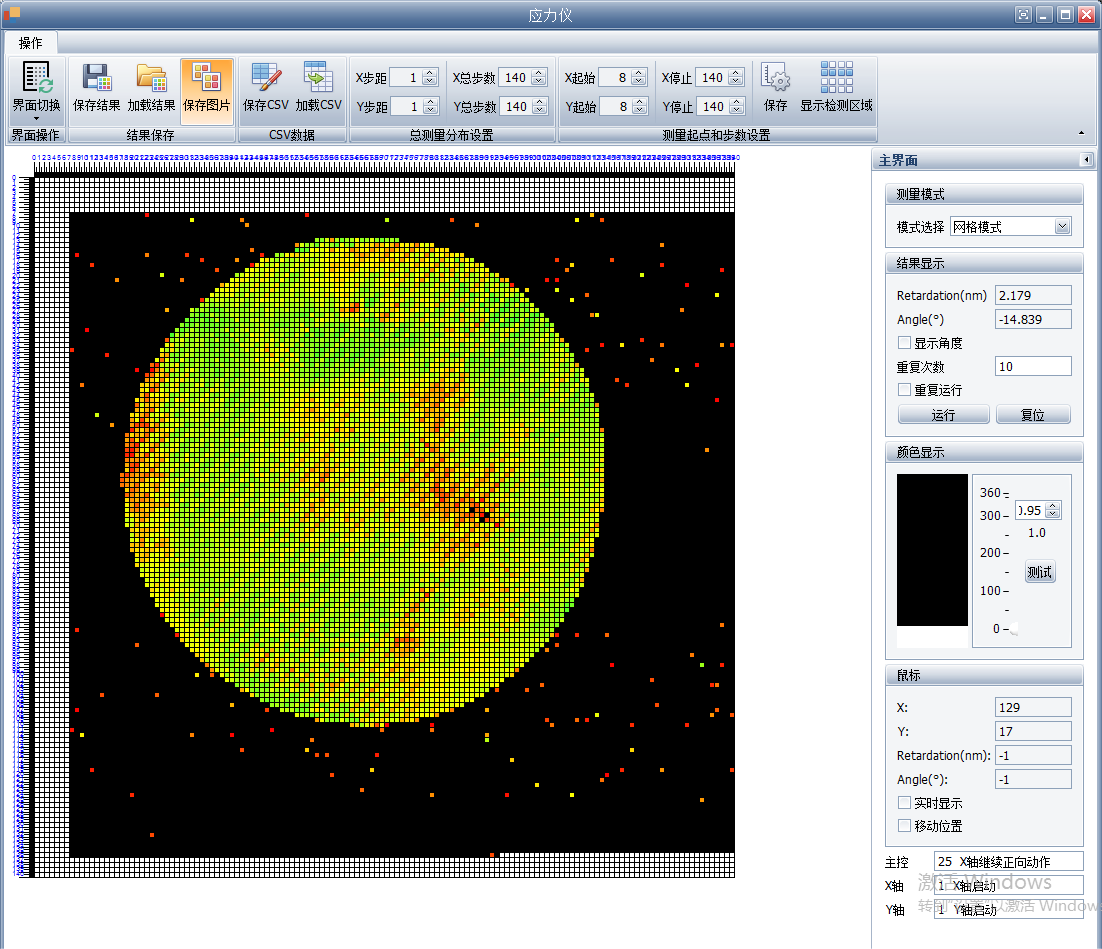1102x949 pixels.
Task: Toggle the 重复运行 checkbox
Action: pyautogui.click(x=905, y=390)
